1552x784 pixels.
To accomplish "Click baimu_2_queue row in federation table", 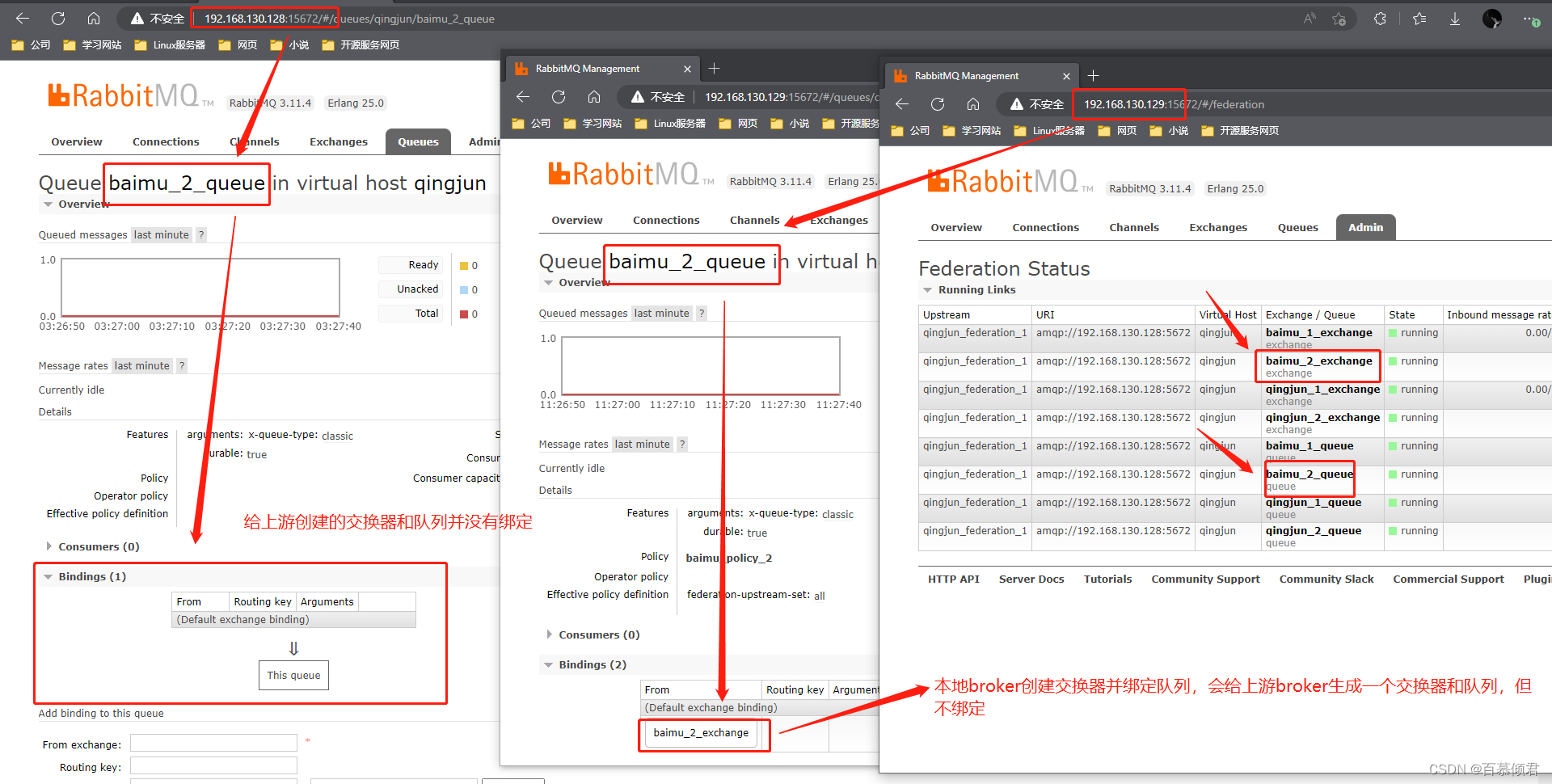I will (1234, 480).
